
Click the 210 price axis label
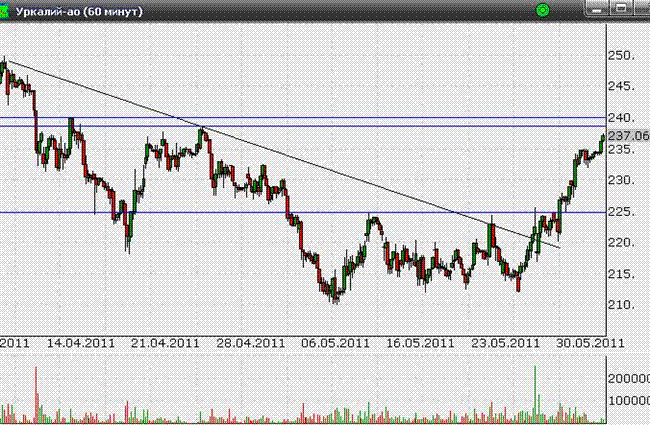[x=621, y=305]
